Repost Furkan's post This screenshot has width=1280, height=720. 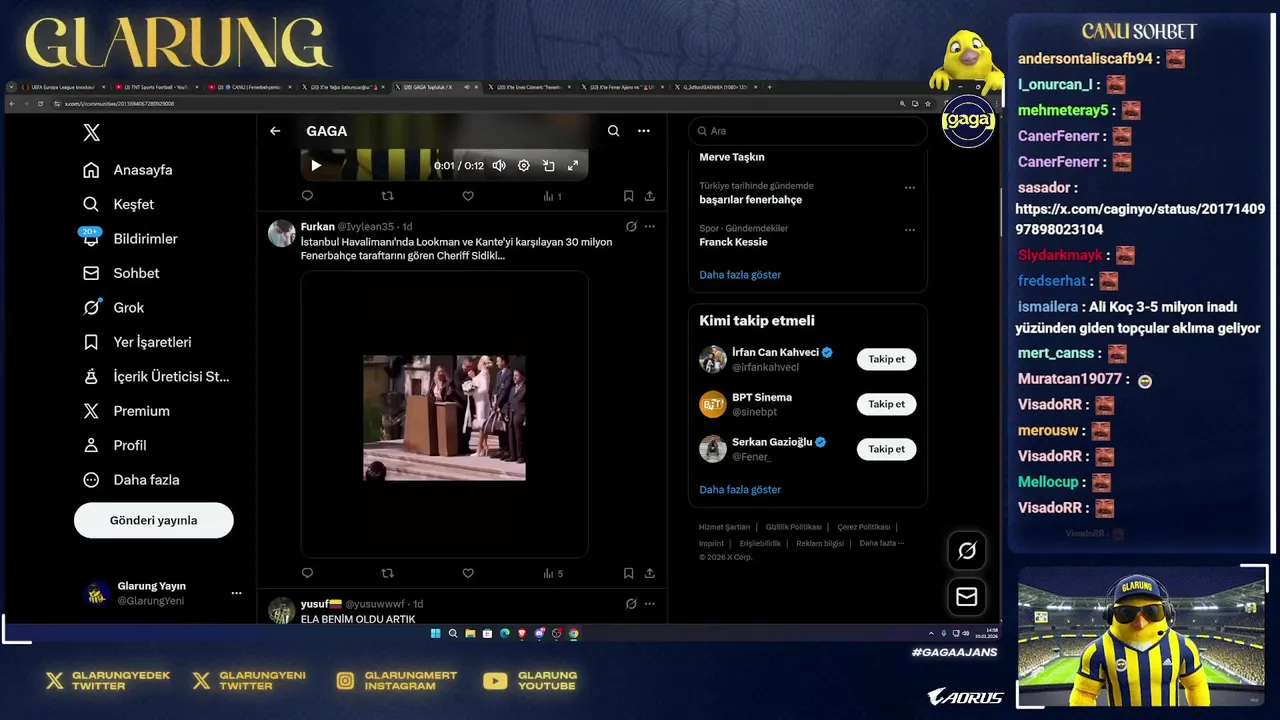click(388, 573)
